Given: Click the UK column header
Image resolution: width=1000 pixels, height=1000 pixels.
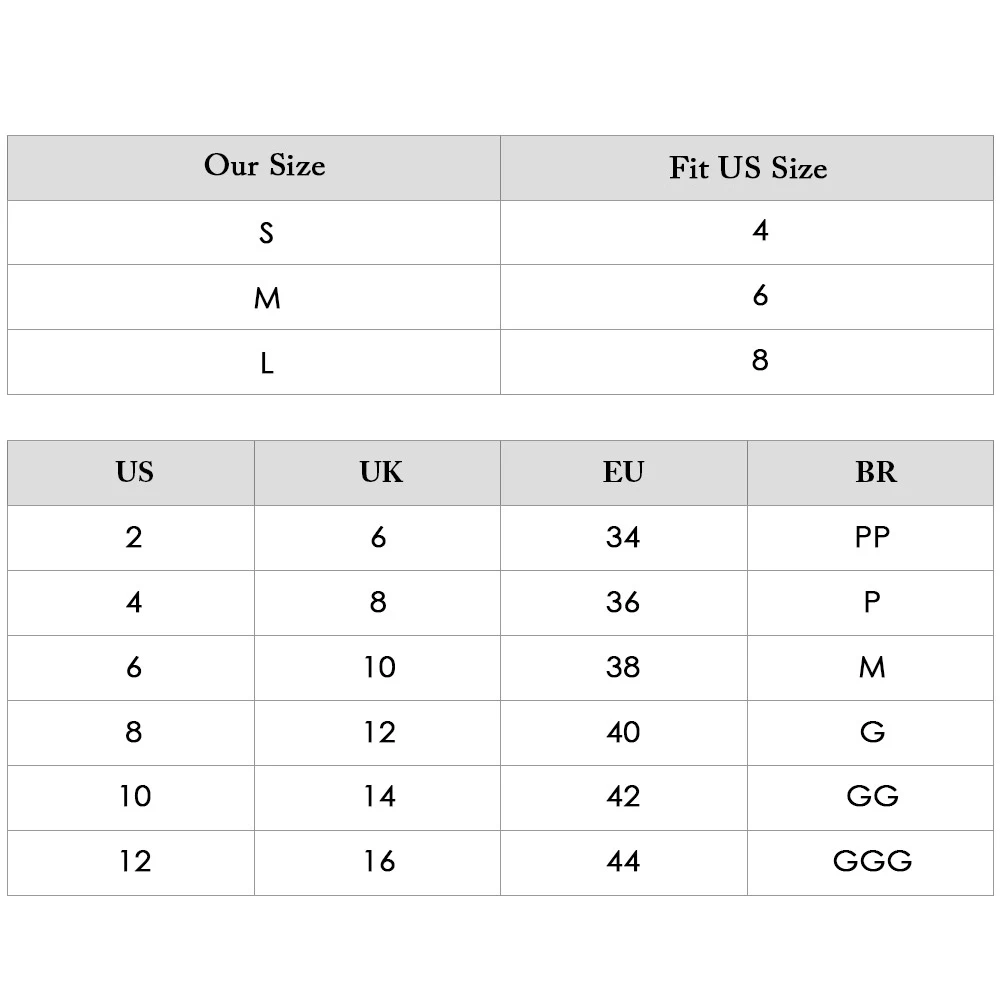Looking at the screenshot, I should click(380, 472).
